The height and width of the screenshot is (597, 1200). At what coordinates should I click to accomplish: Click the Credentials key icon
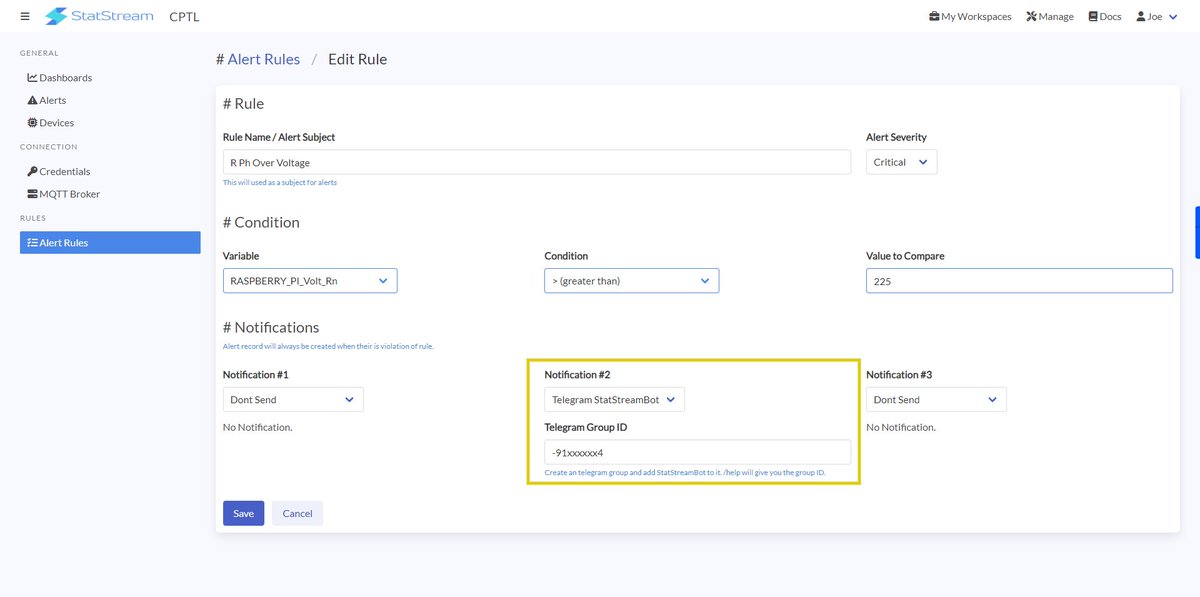click(32, 172)
